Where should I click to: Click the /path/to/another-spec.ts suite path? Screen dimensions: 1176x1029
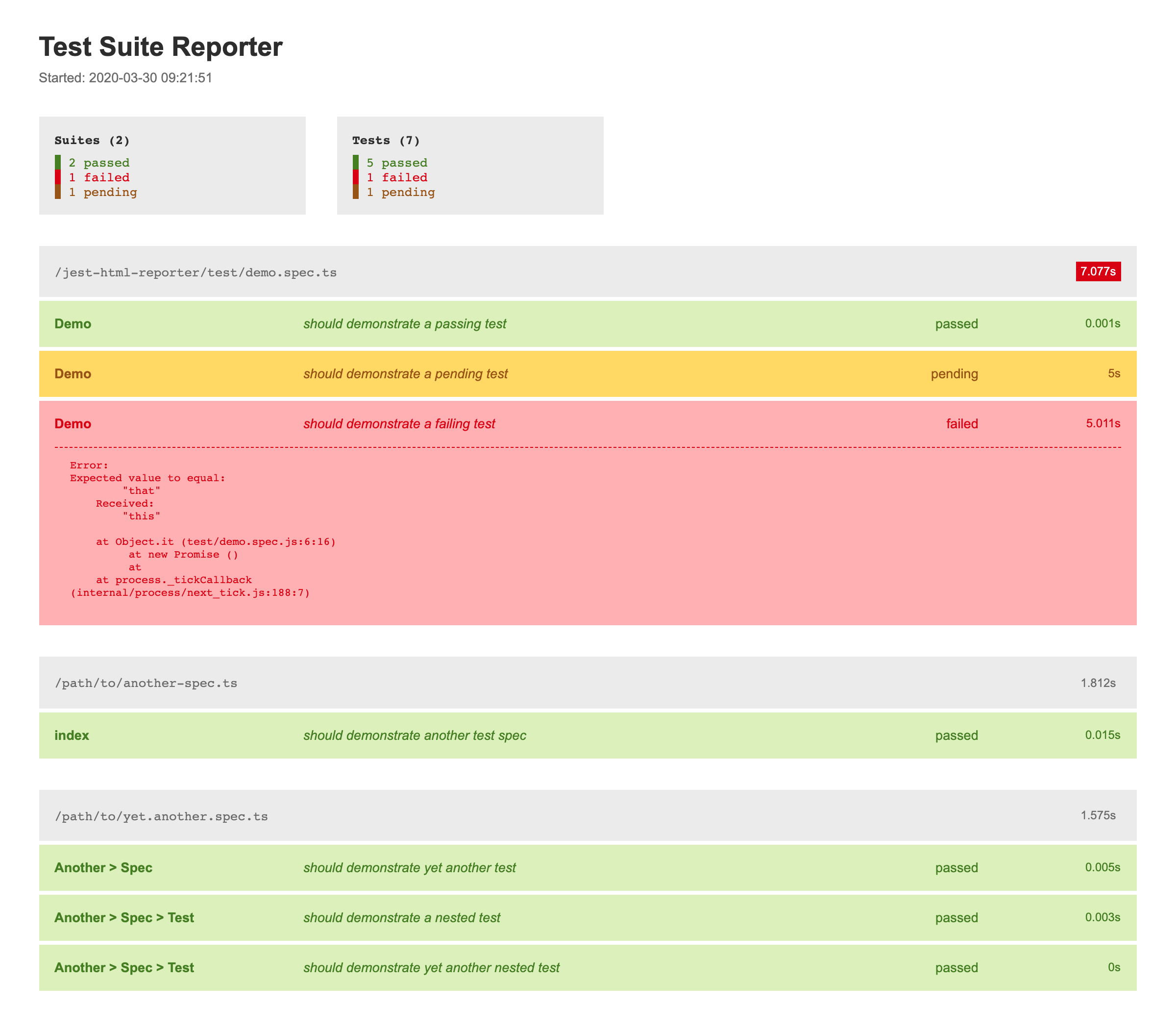(146, 684)
